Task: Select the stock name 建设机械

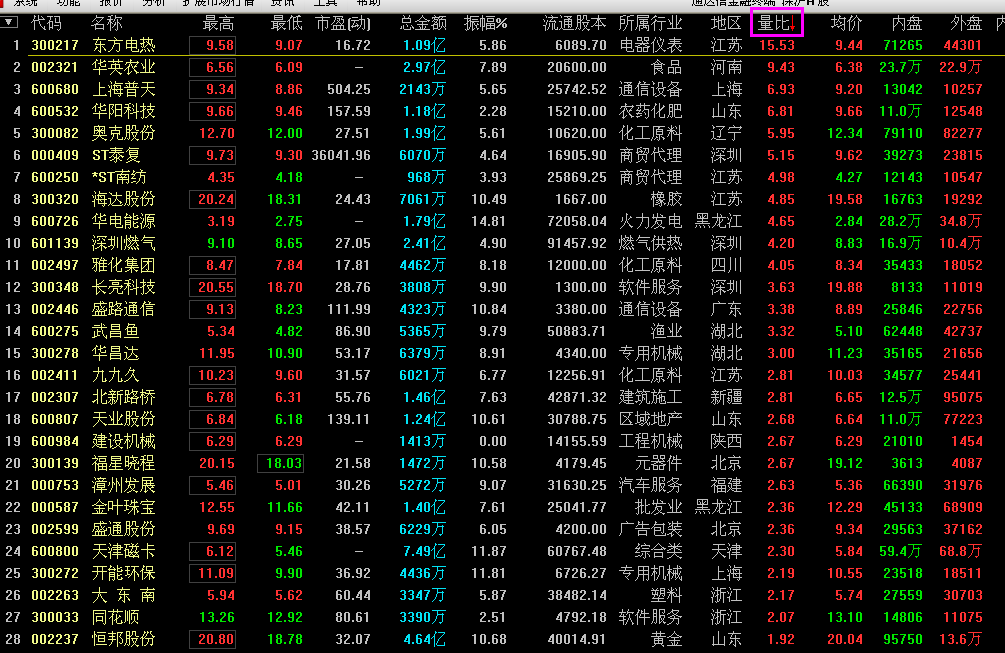Action: (124, 442)
